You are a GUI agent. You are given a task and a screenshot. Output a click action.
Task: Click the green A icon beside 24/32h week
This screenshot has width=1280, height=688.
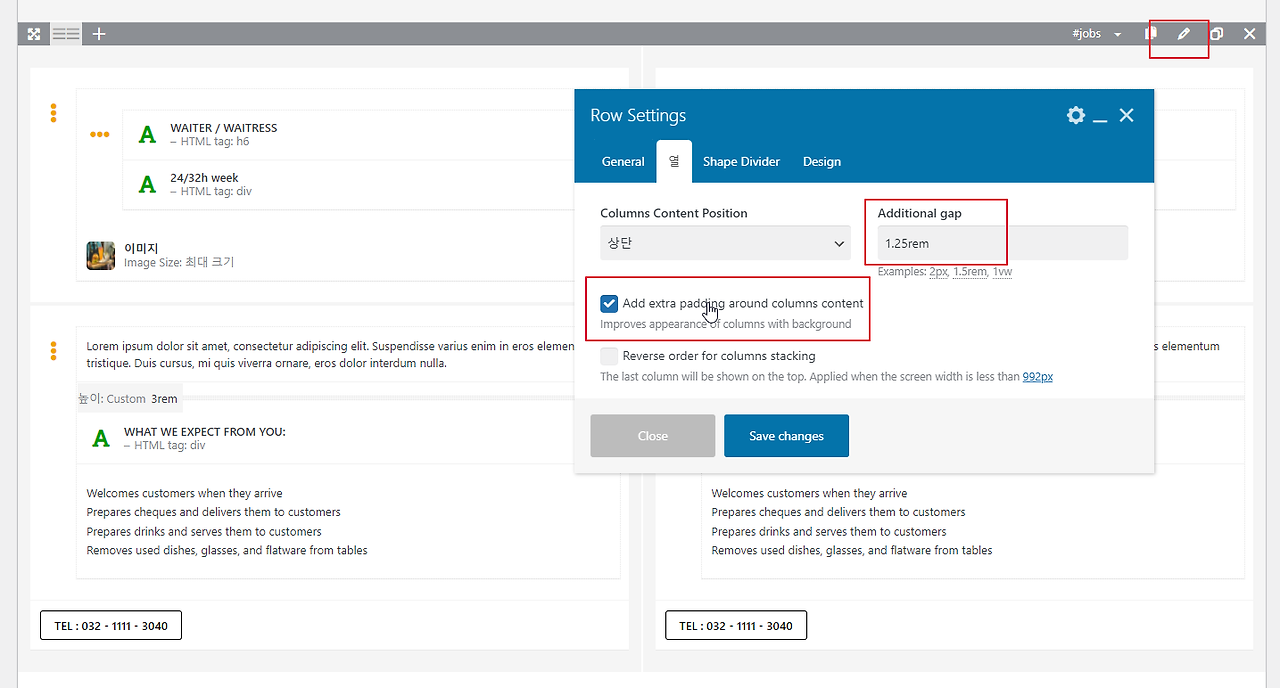point(148,184)
